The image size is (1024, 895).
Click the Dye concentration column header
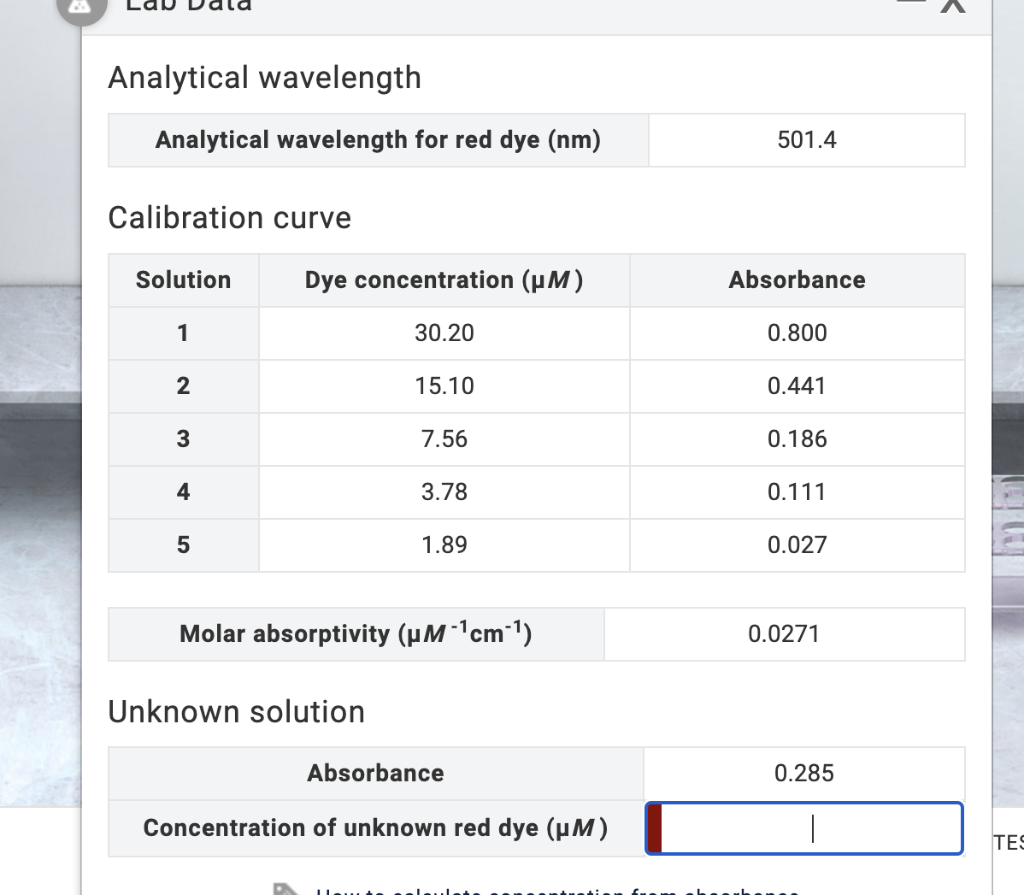click(444, 280)
